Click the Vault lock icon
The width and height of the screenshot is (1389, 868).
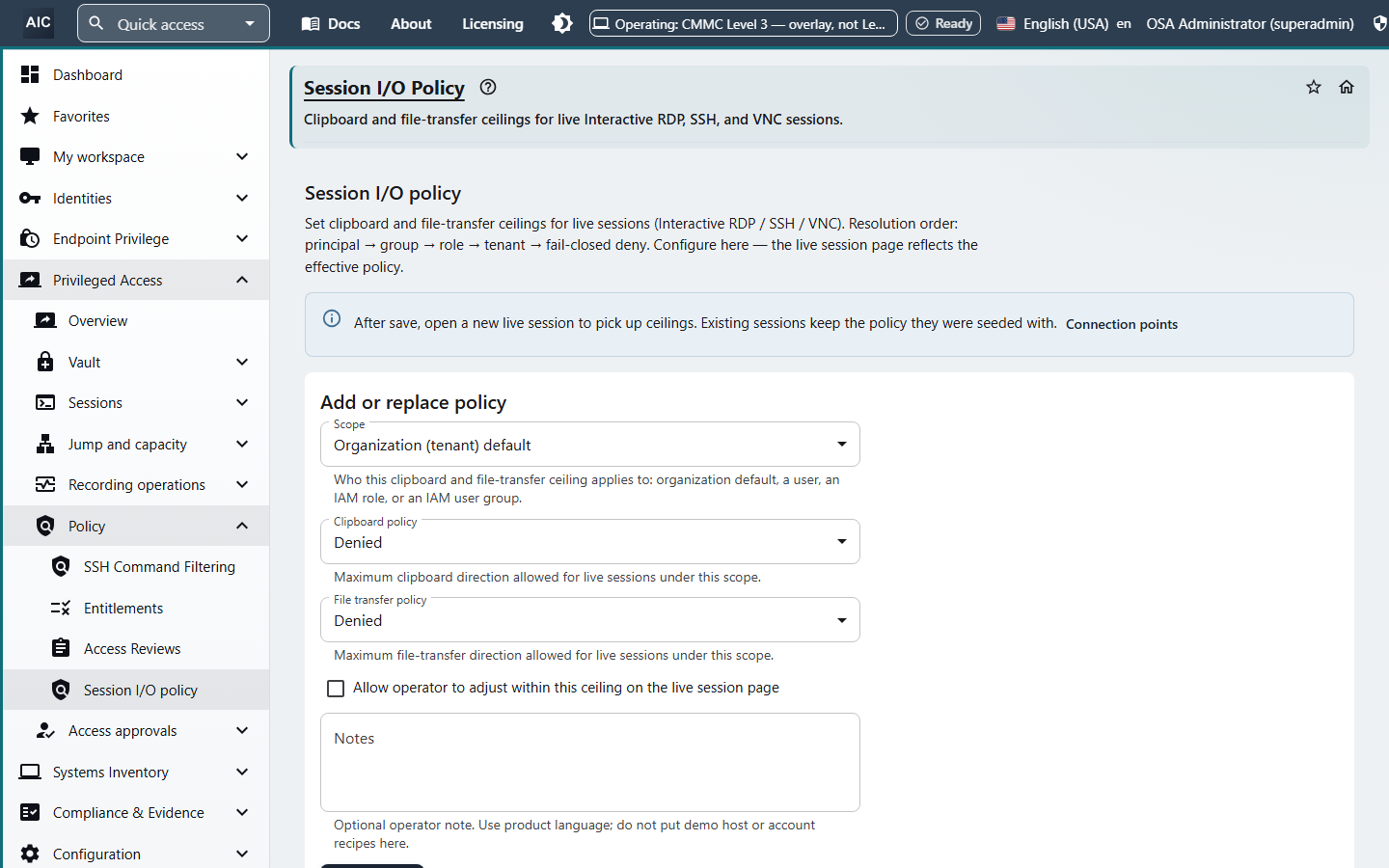[45, 362]
